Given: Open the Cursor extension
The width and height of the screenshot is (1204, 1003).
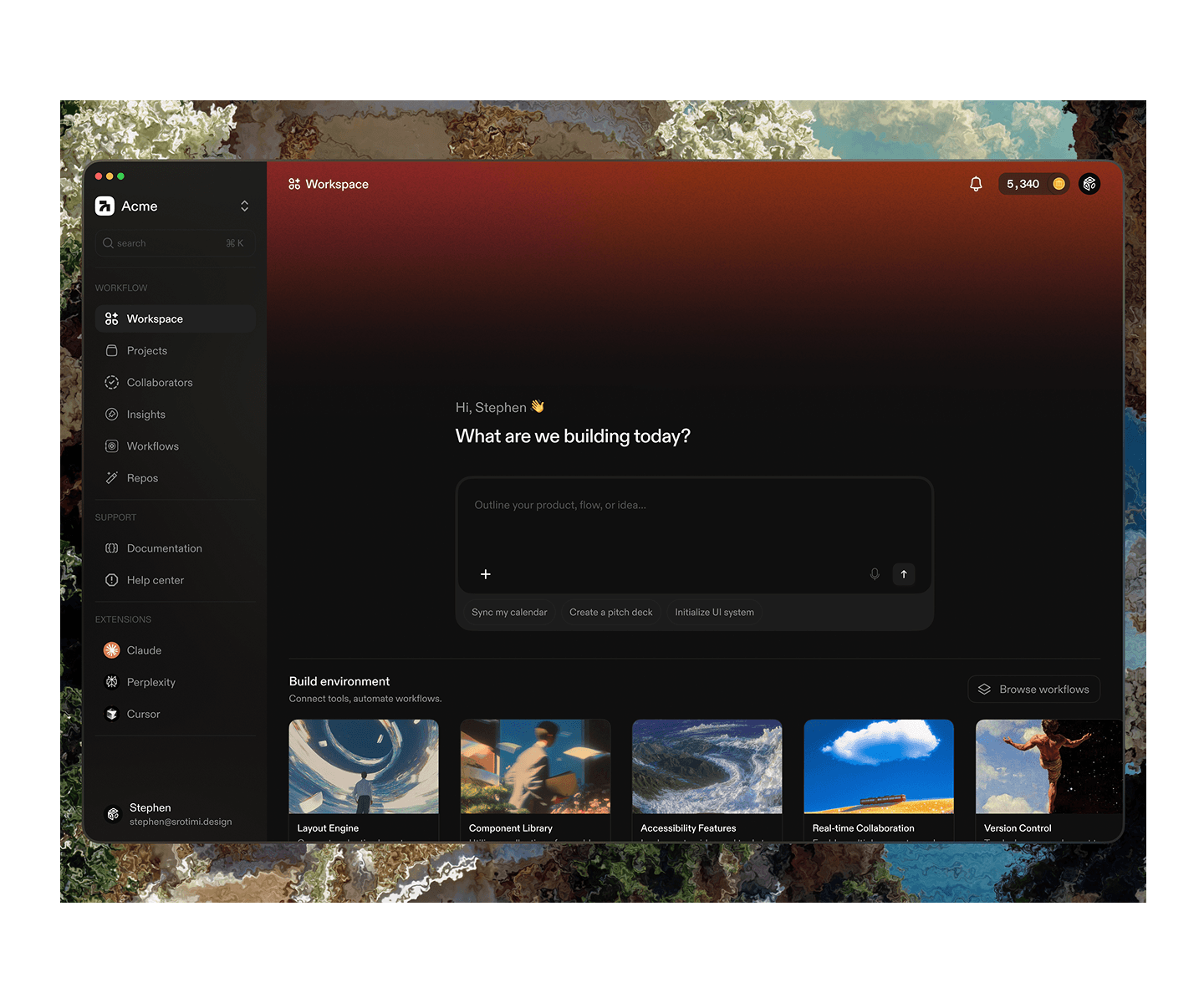Looking at the screenshot, I should click(x=175, y=714).
